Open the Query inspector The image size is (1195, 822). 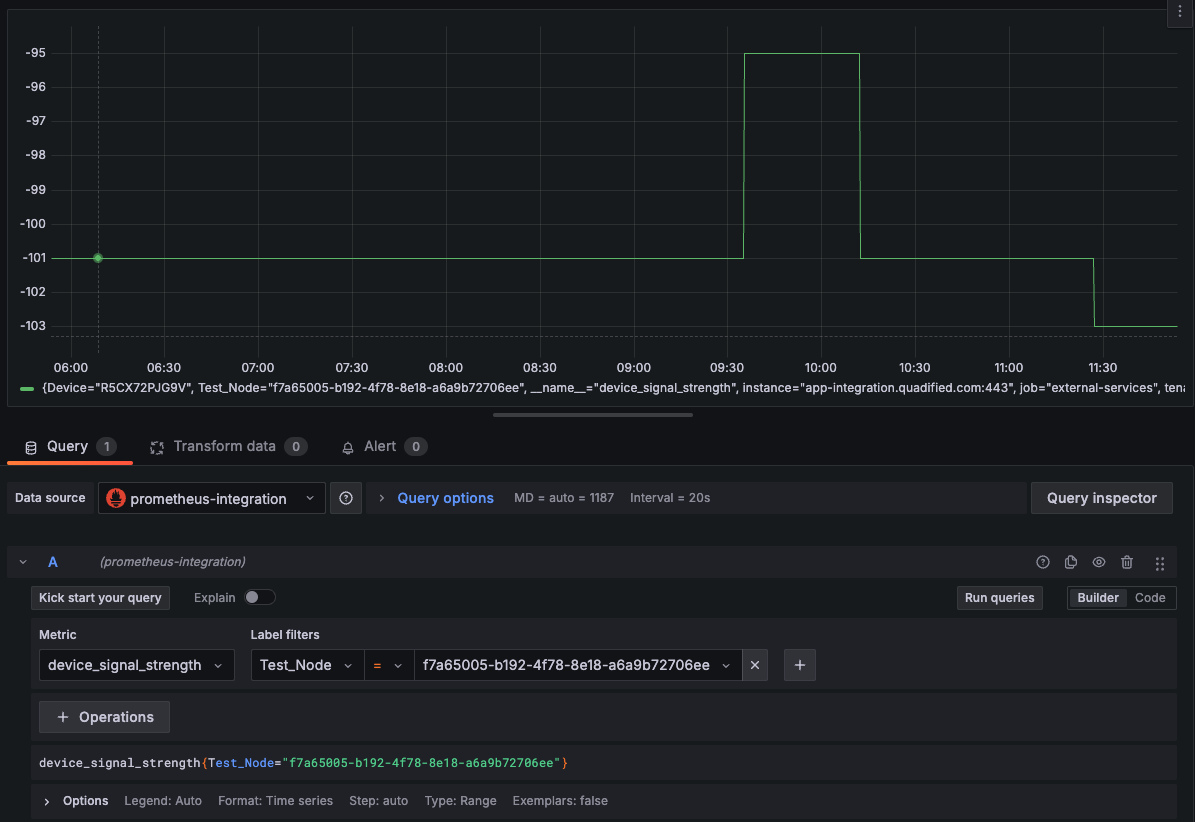[x=1101, y=498]
